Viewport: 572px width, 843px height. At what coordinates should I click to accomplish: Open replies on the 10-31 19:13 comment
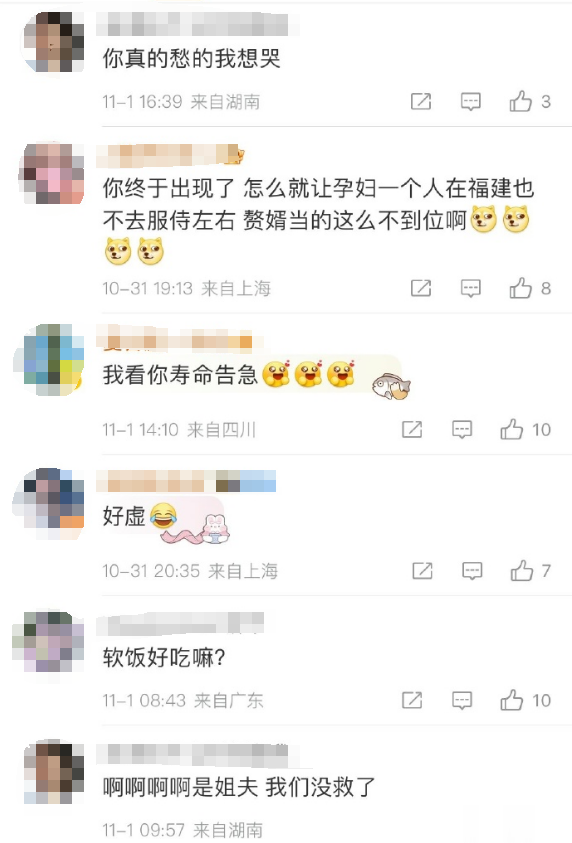[470, 289]
